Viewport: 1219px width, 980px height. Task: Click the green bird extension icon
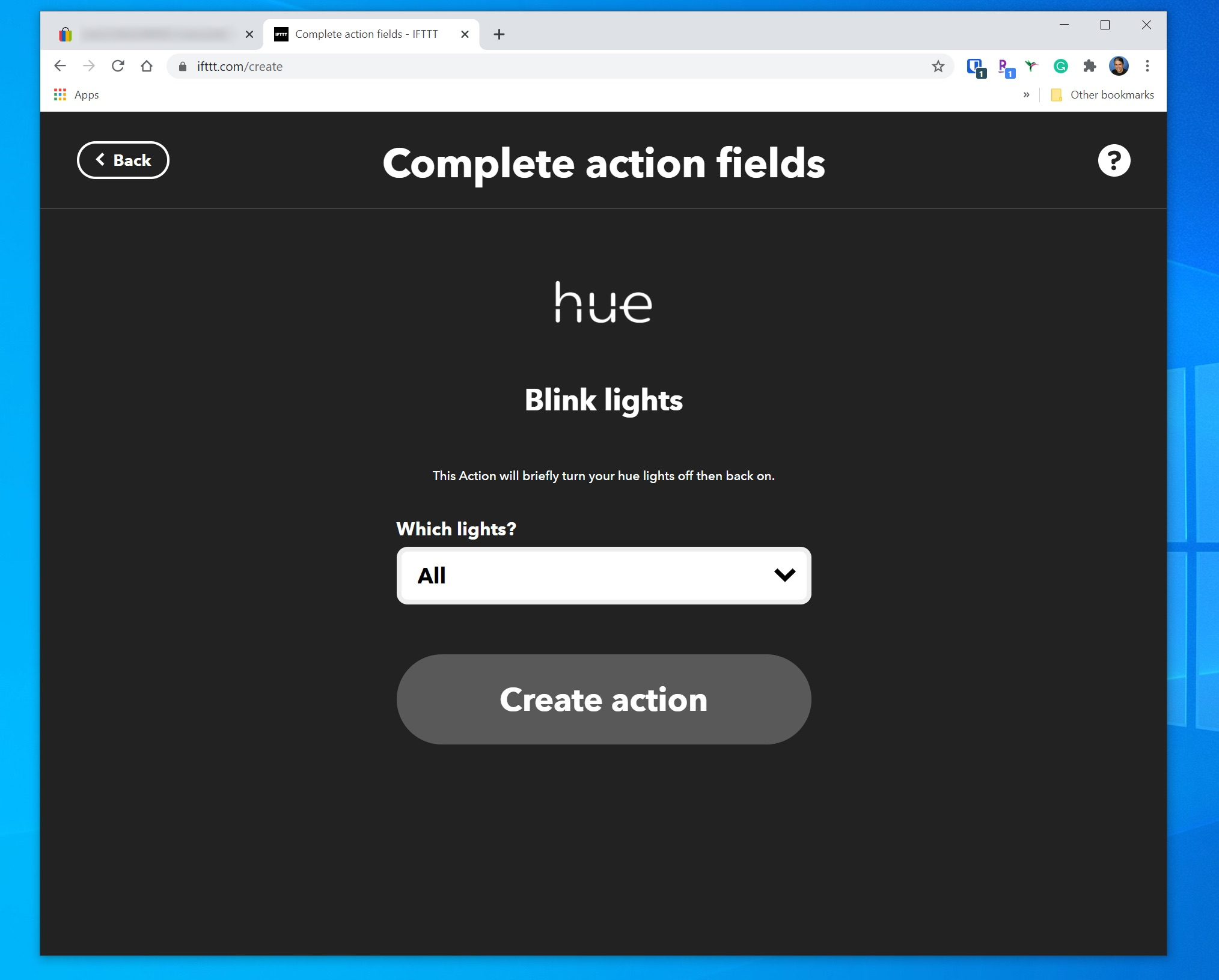point(1031,66)
